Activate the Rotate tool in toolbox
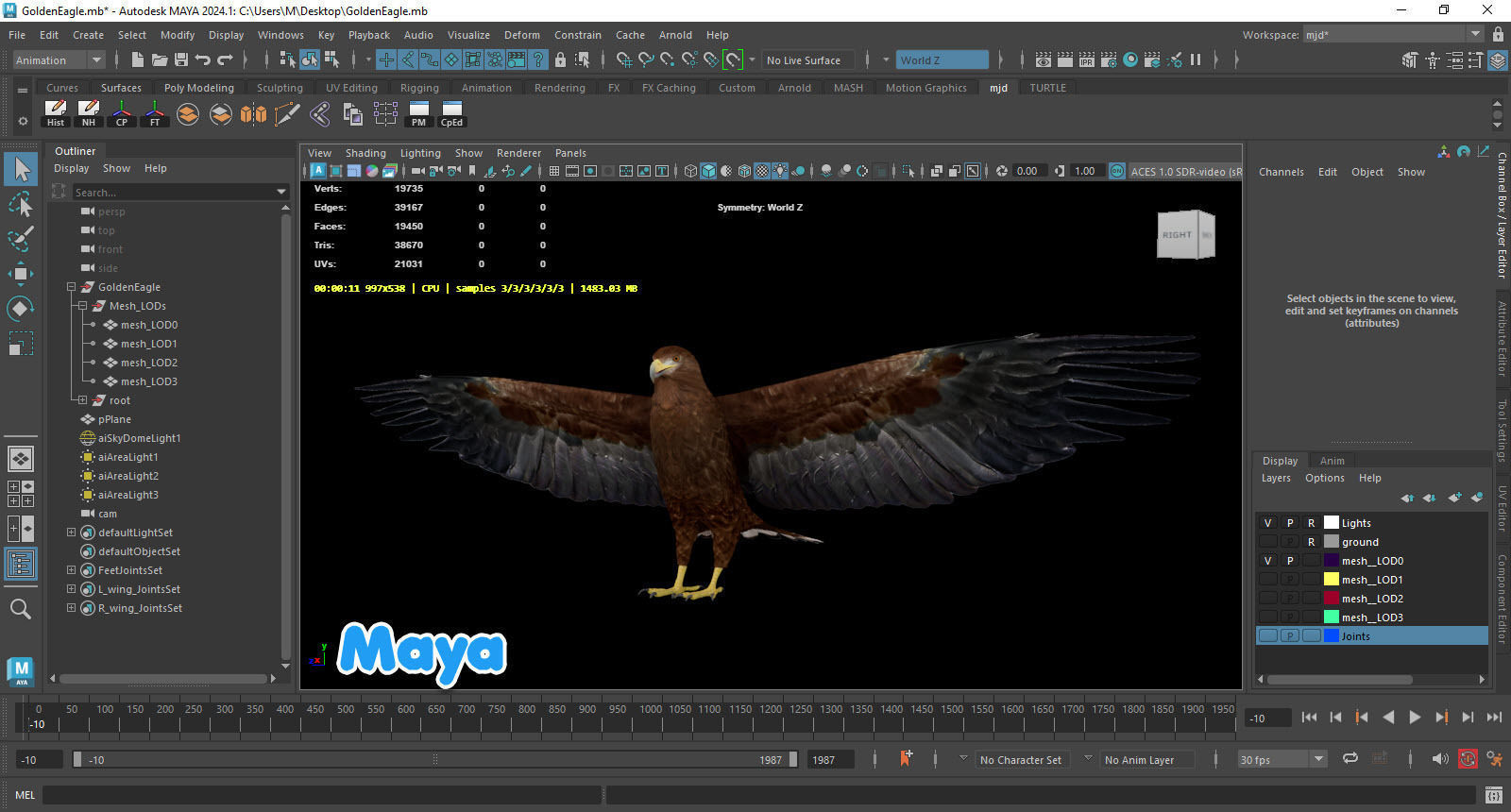This screenshot has width=1511, height=812. (21, 309)
